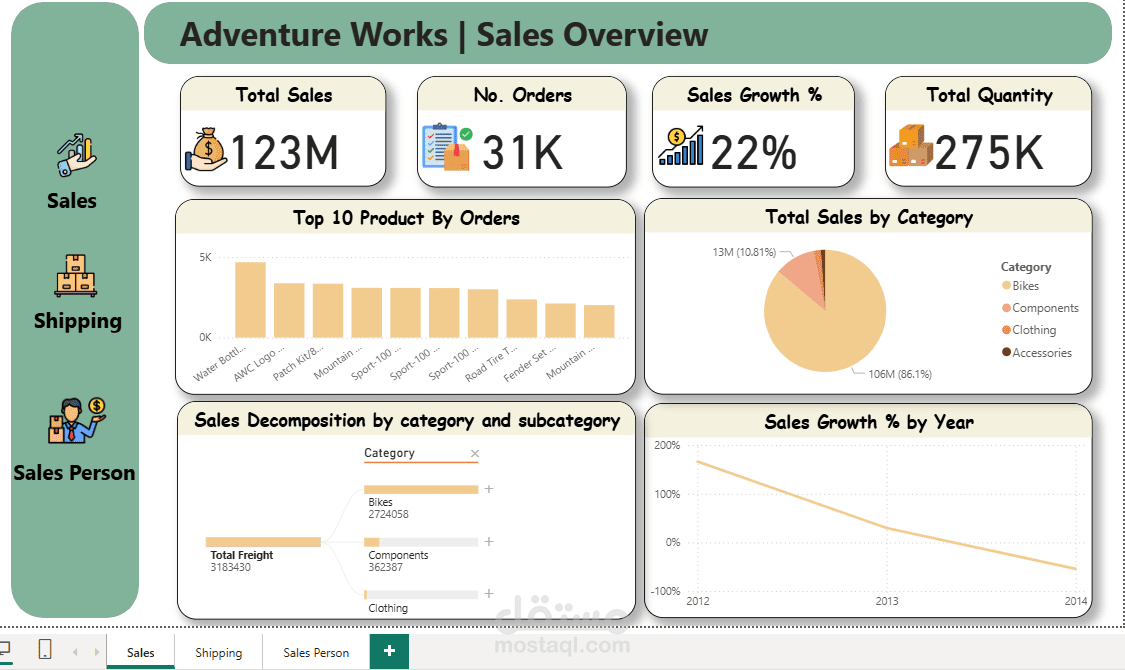Image resolution: width=1125 pixels, height=670 pixels.
Task: Open the Sales navigation icon in sidebar
Action: 76,154
